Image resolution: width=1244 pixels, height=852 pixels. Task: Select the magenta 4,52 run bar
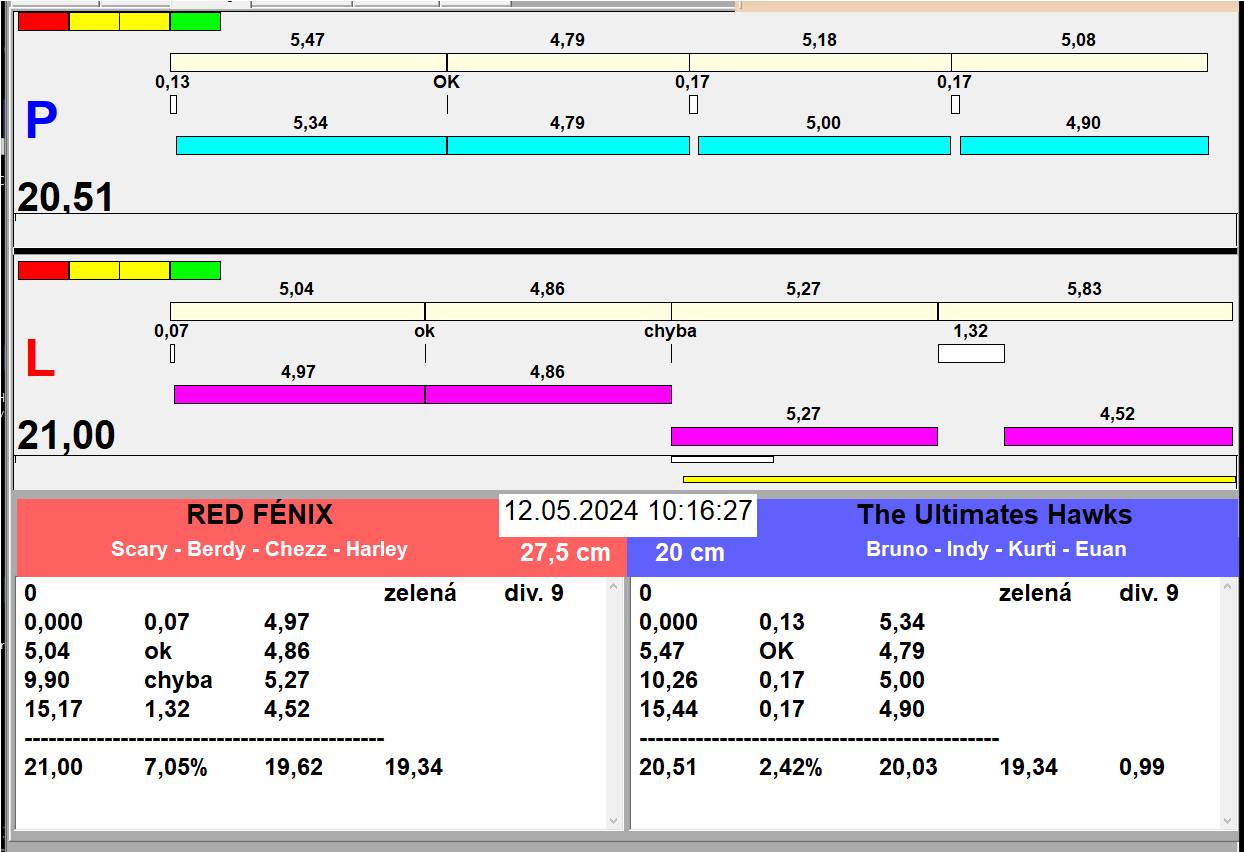1117,436
